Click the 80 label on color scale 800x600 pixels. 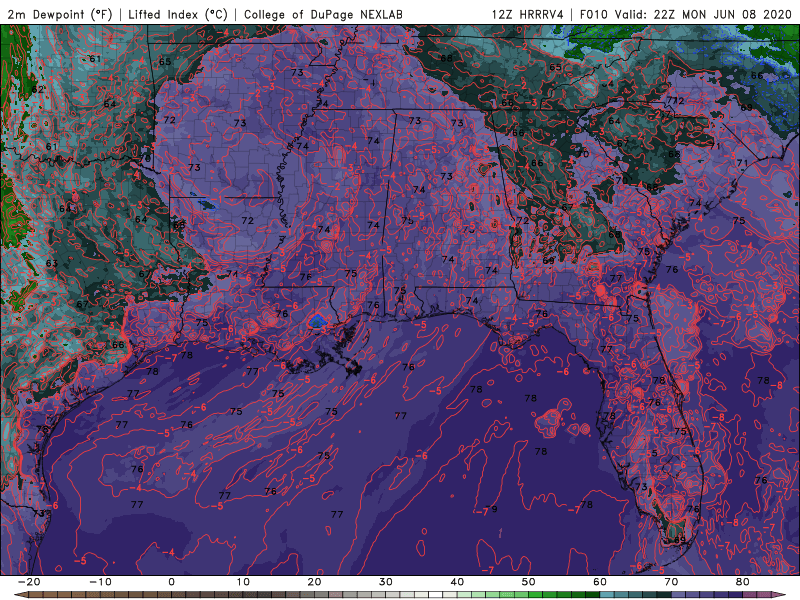click(743, 582)
